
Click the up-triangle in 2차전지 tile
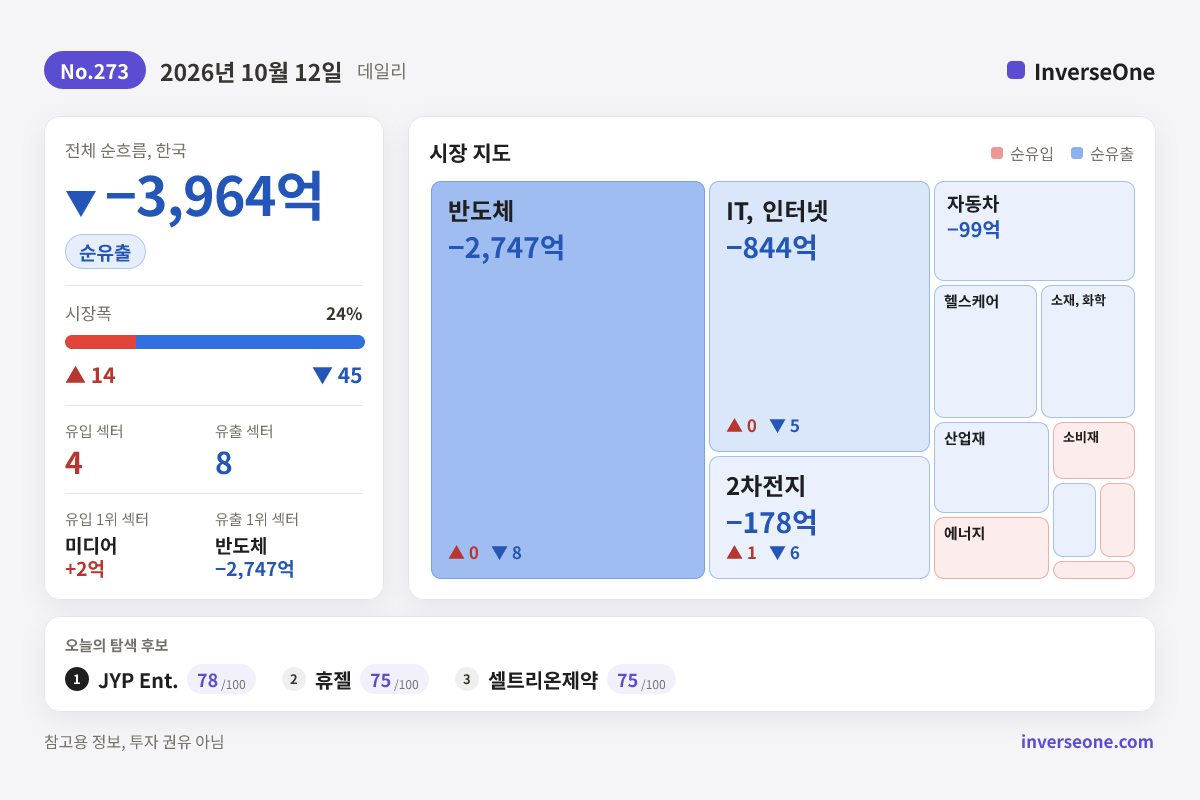(x=734, y=552)
